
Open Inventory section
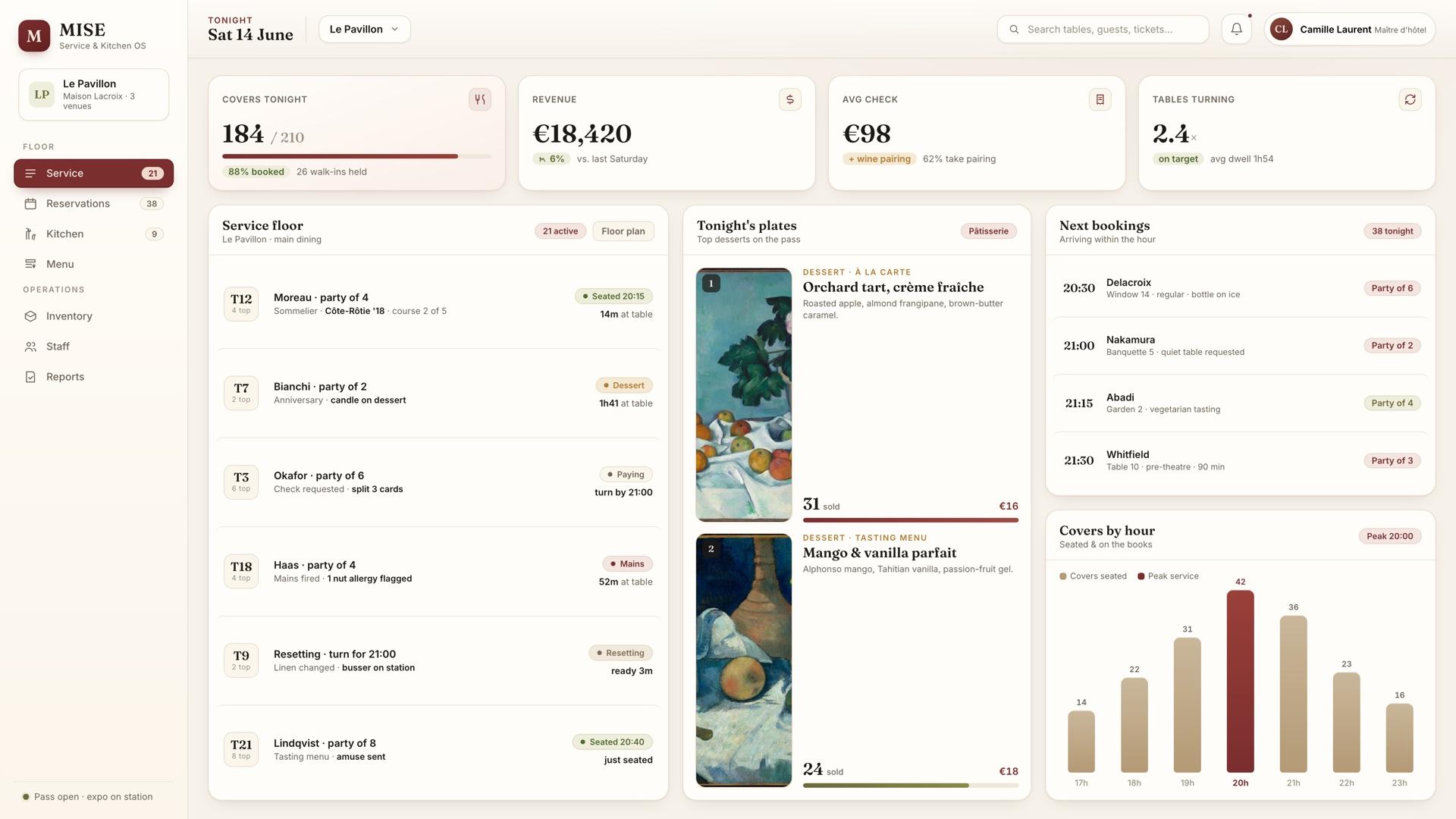pos(94,316)
